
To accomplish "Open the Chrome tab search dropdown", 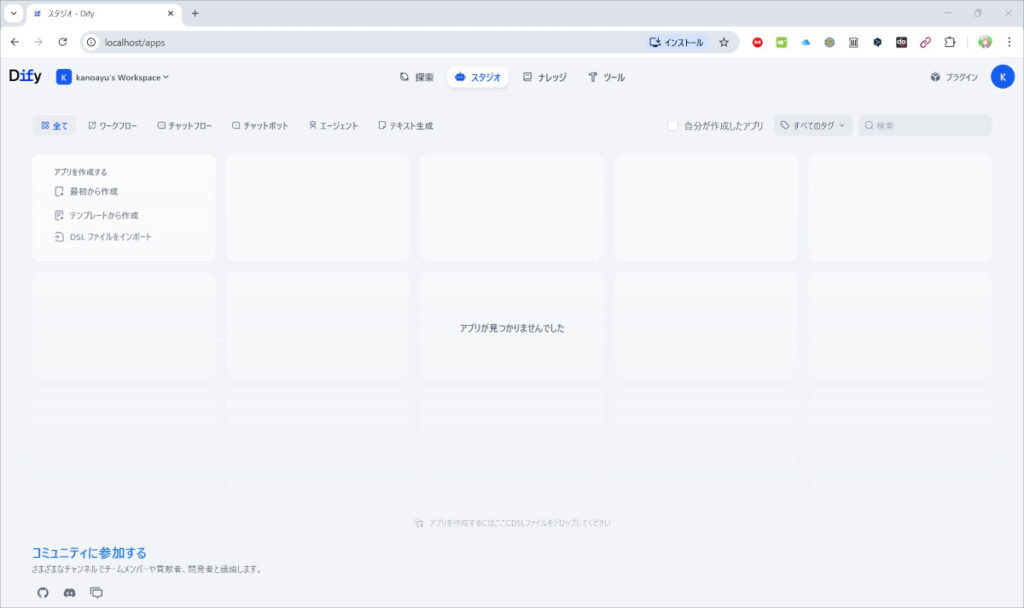I will tap(14, 13).
